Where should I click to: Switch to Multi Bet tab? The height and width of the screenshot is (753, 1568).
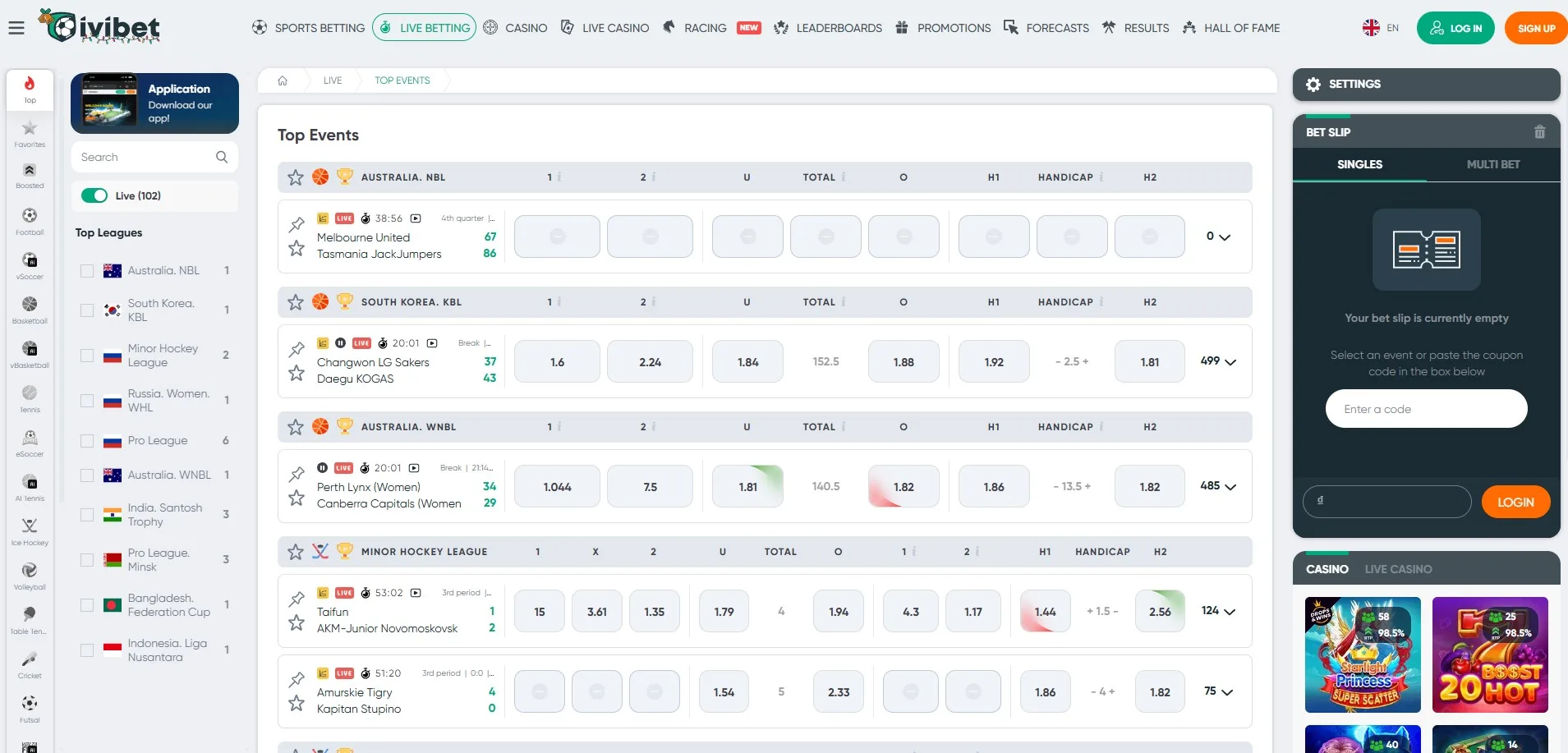click(x=1492, y=164)
